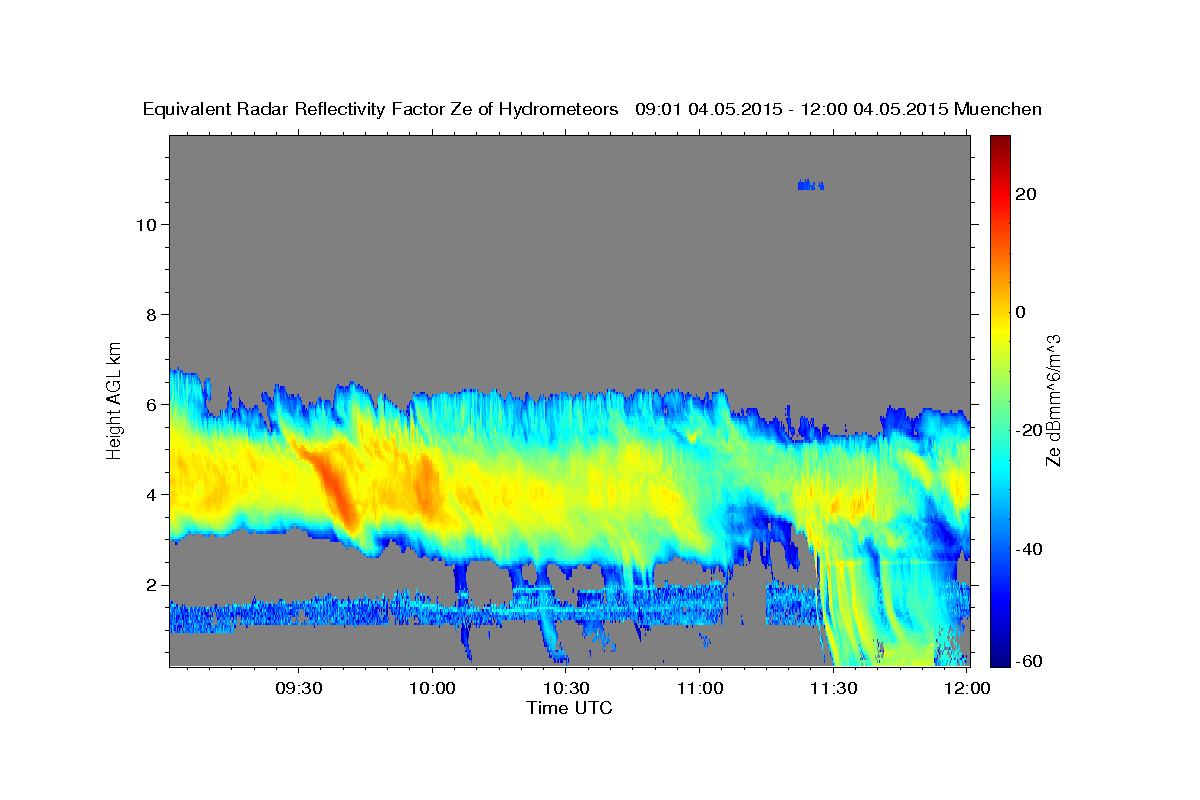
Task: Click the 'Time UTC' axis label
Action: pos(569,708)
